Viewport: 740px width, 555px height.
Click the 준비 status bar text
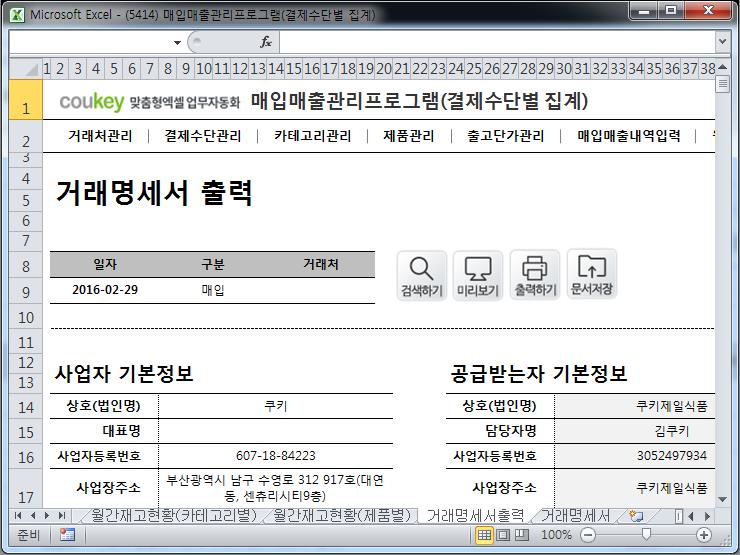click(x=29, y=535)
